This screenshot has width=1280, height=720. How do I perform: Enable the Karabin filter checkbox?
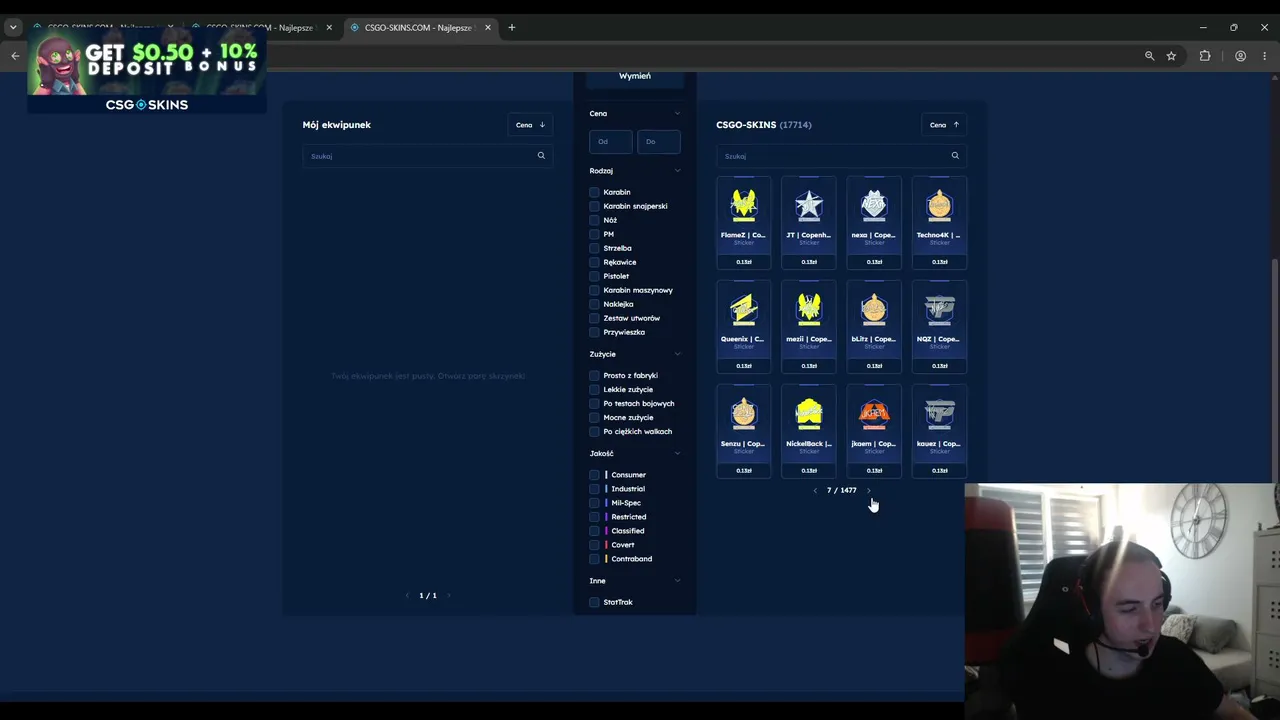[594, 192]
